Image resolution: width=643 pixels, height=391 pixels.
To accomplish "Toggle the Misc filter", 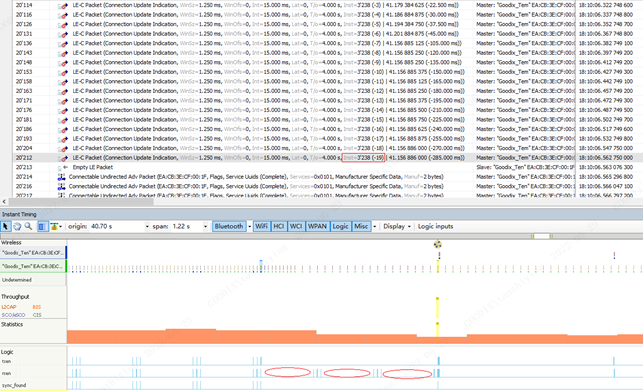I will (x=361, y=226).
